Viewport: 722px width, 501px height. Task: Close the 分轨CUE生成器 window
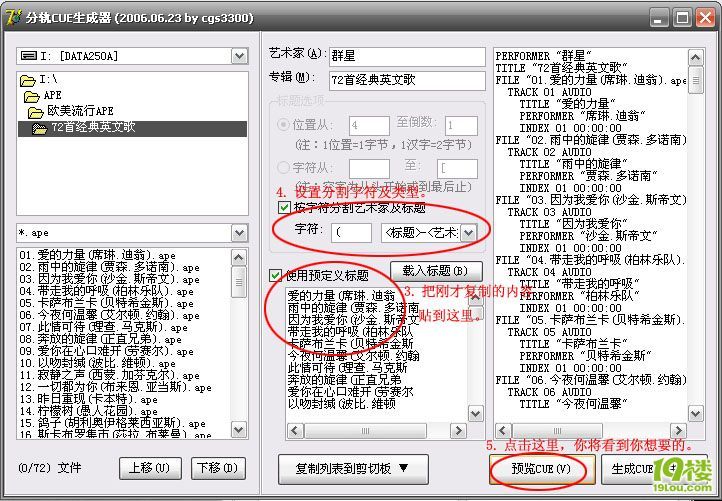coord(705,18)
